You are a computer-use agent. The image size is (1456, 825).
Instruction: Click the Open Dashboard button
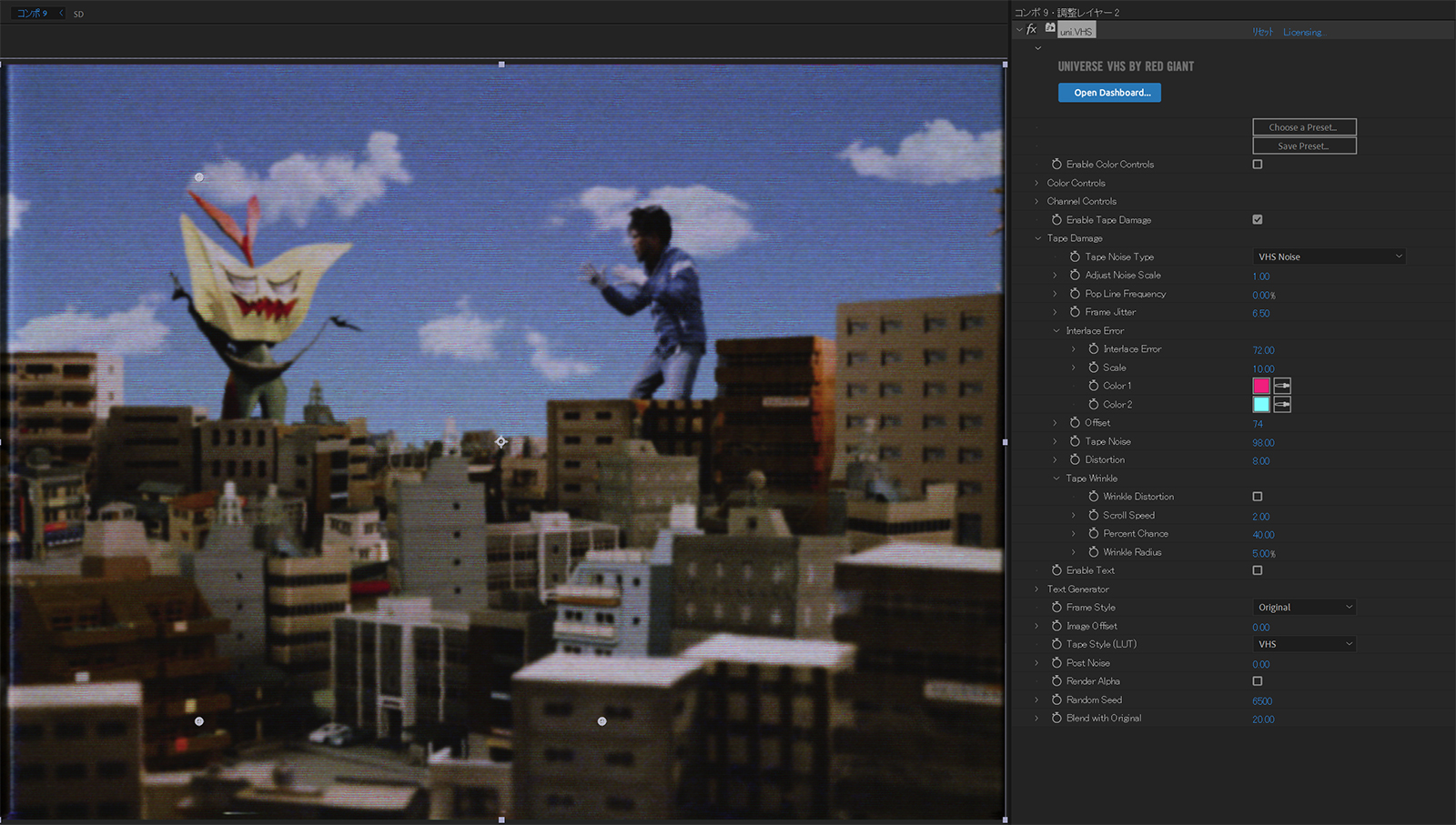pyautogui.click(x=1109, y=93)
